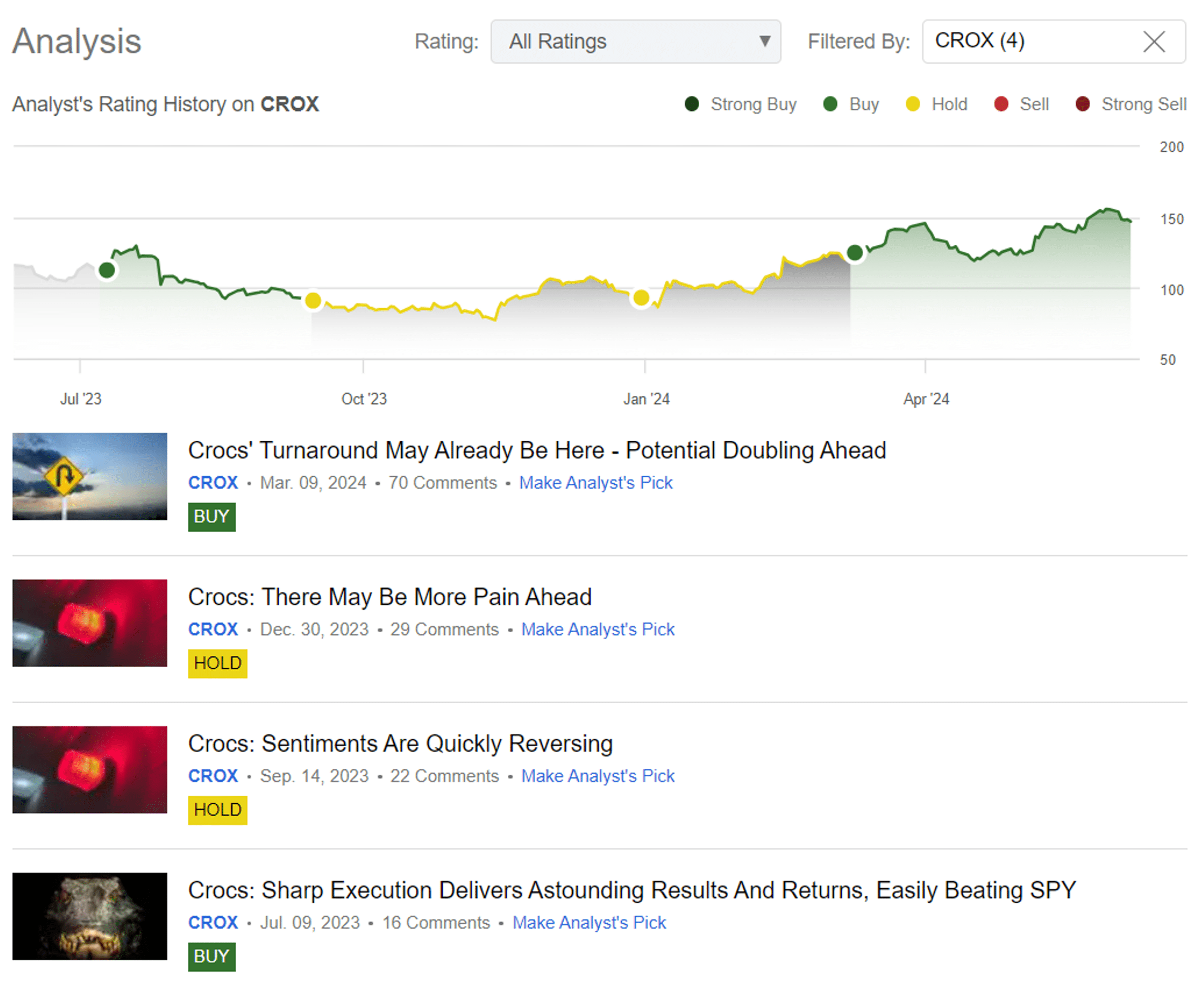Click the Strong Buy legend dot
Screen dimensions: 1204x983
click(x=692, y=104)
